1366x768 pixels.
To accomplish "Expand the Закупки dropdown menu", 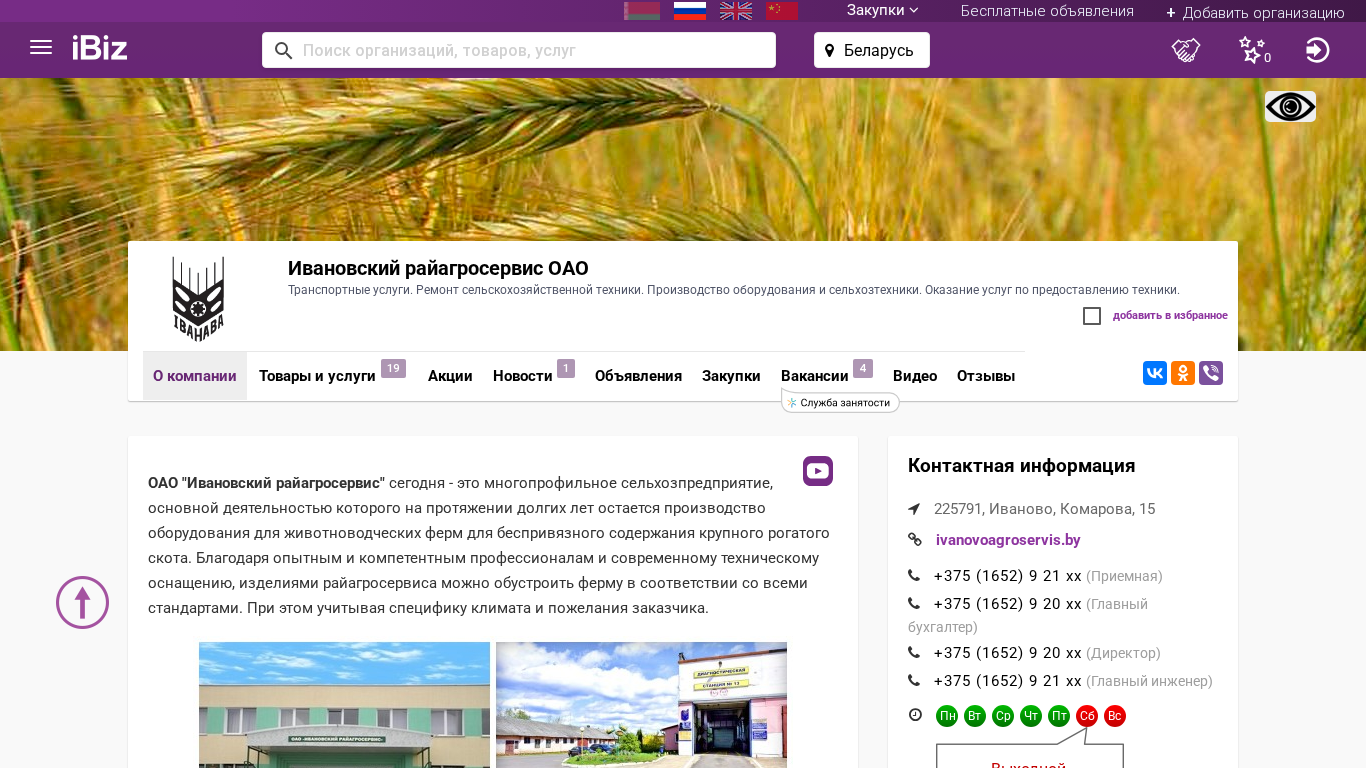I will [883, 11].
